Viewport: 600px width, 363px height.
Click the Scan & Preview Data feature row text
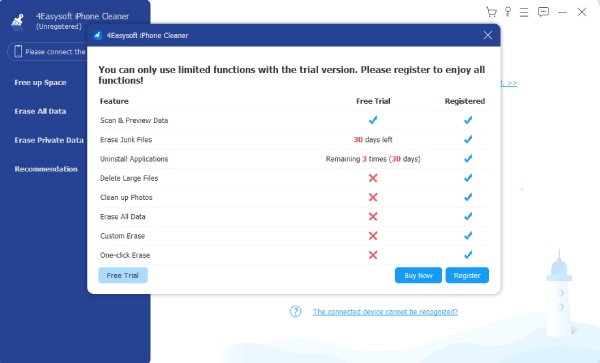point(134,120)
